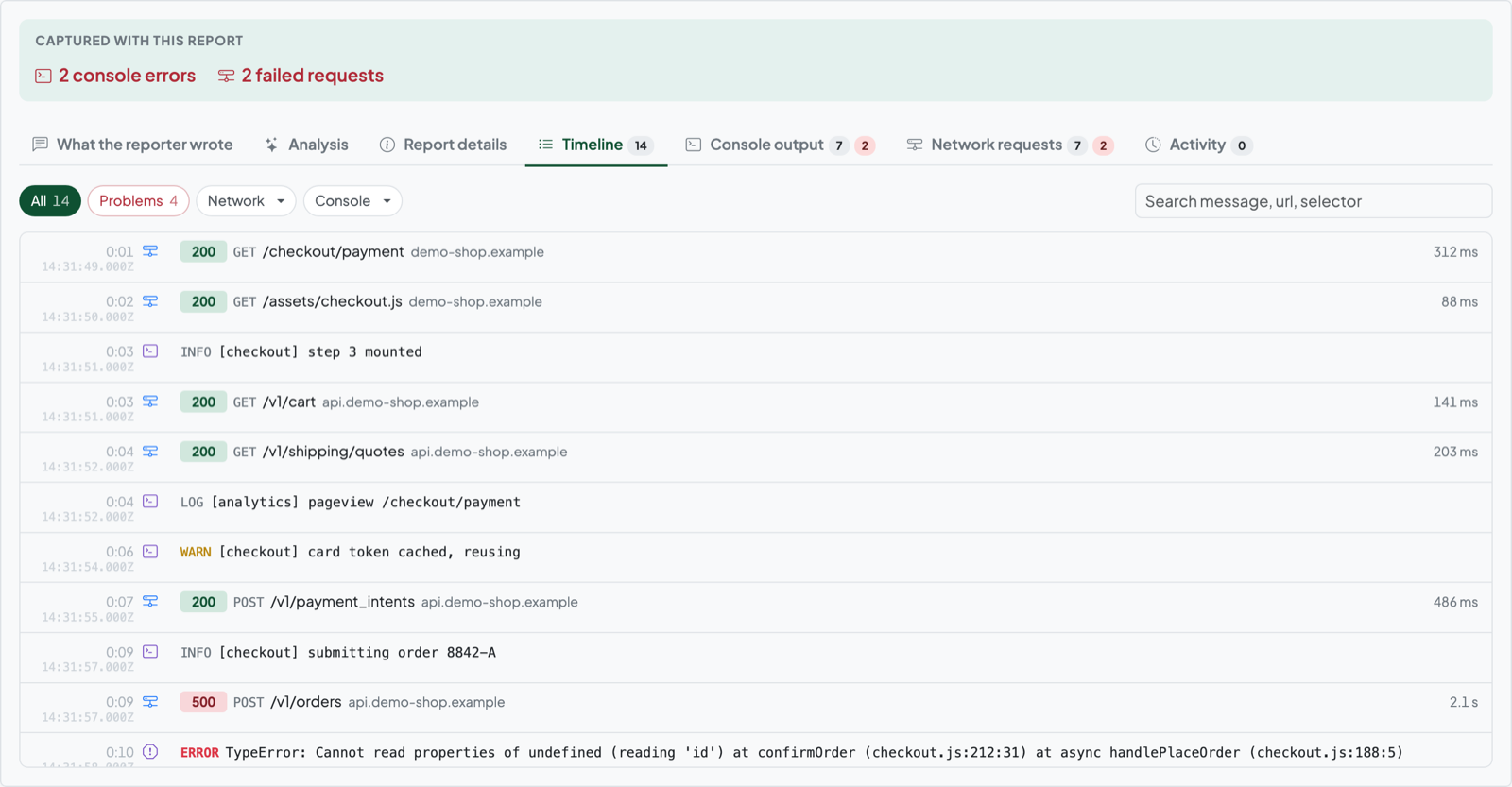This screenshot has width=1512, height=787.
Task: Click the 2.1 s duration value
Action: click(x=1464, y=702)
